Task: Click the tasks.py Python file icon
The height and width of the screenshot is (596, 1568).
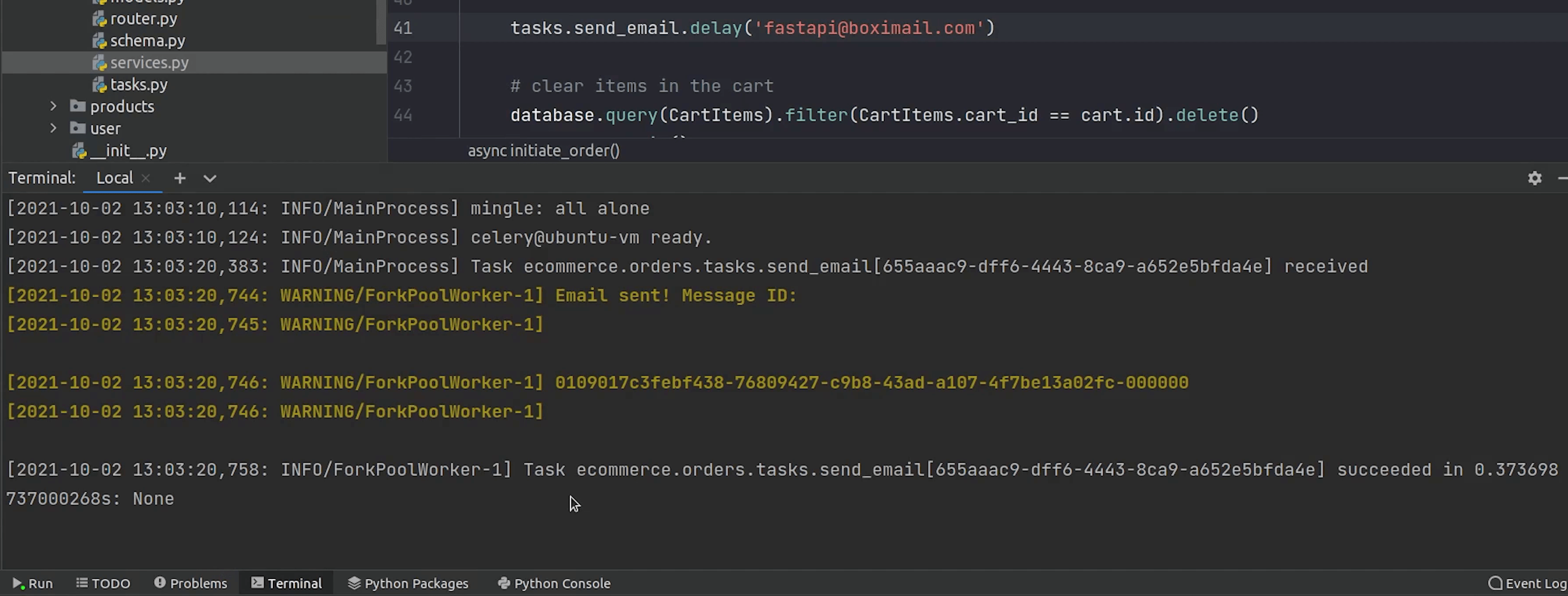Action: 99,84
